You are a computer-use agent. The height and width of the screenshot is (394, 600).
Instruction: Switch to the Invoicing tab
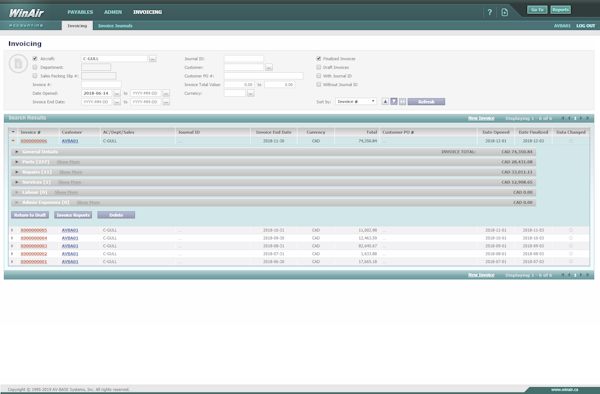click(77, 26)
